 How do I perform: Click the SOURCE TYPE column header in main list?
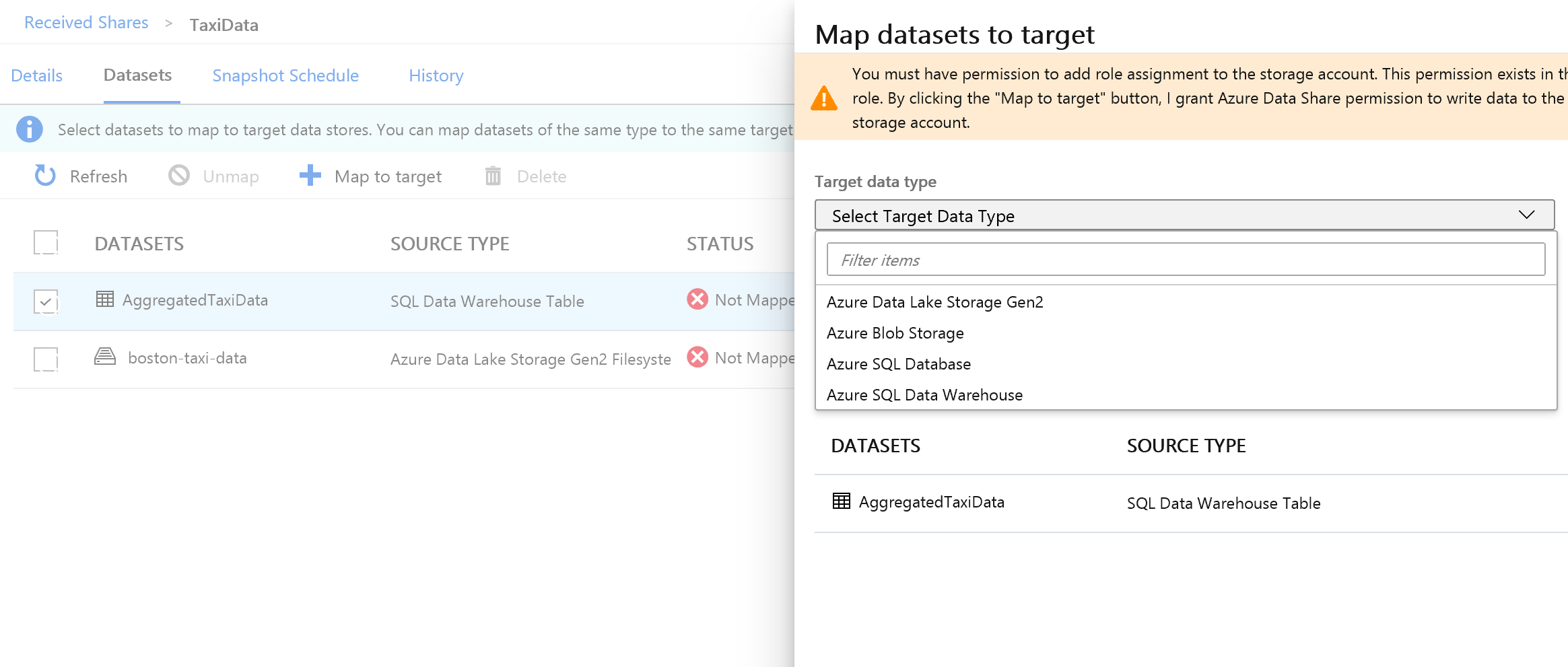450,244
